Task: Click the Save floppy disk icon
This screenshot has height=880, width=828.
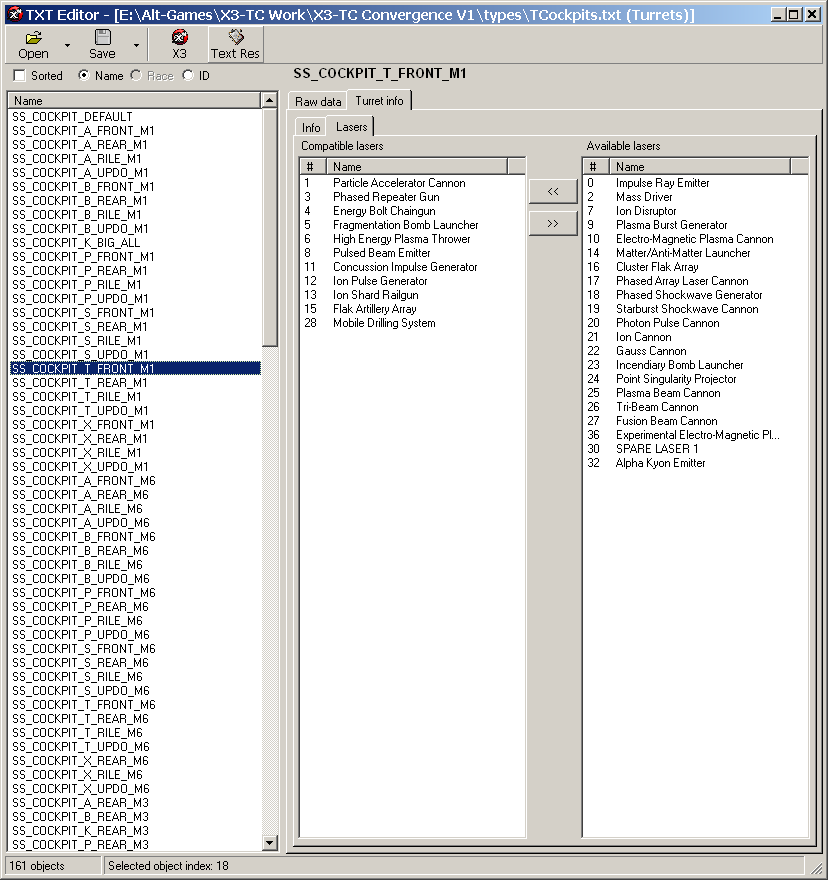Action: [x=102, y=38]
